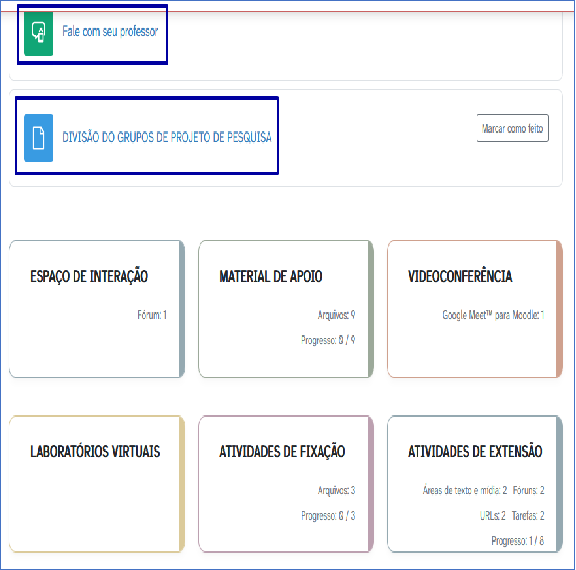Click Fórum: 1 count in Espaço de Interação

pos(152,315)
